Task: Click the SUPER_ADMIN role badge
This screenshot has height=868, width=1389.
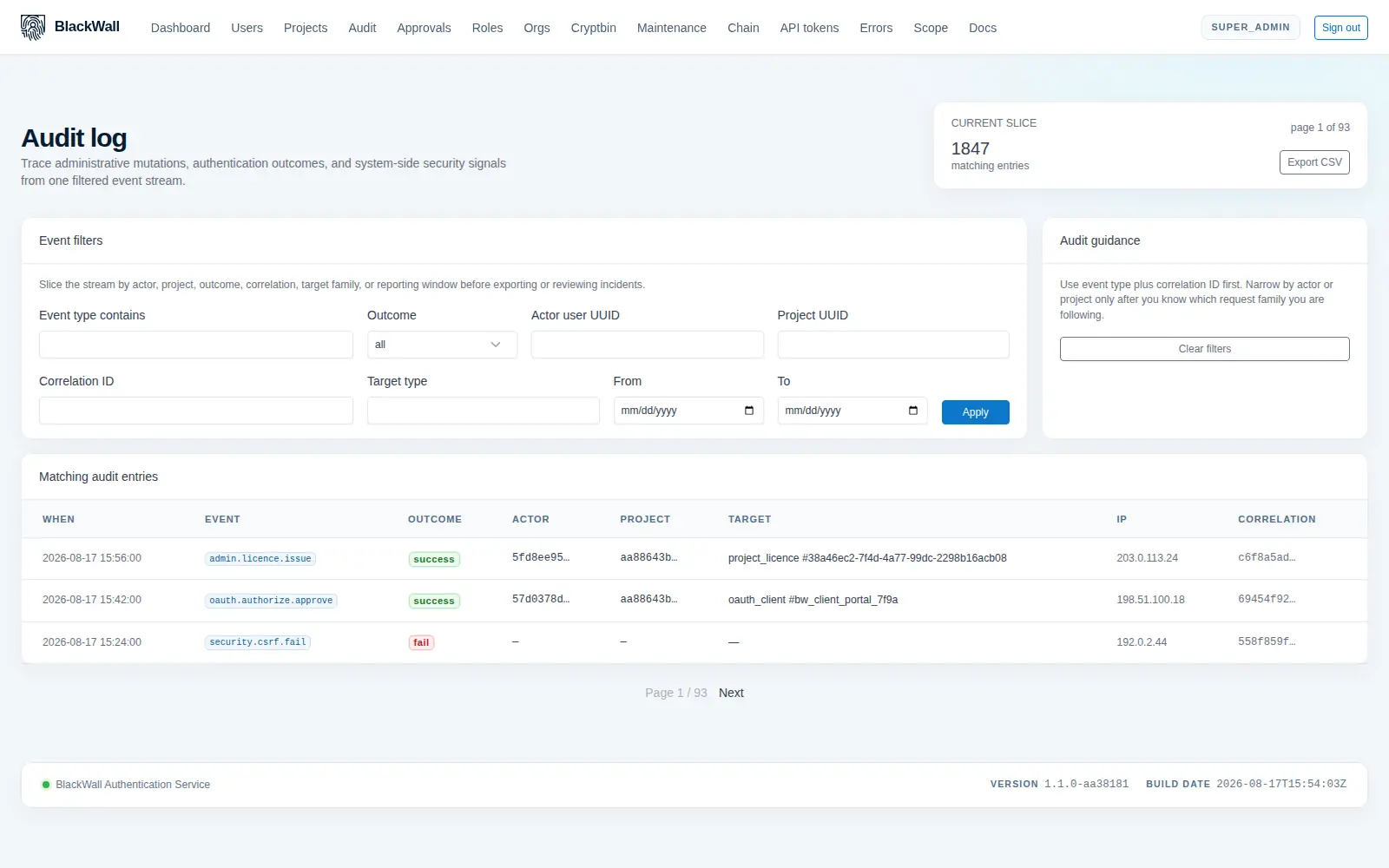Action: [1250, 27]
